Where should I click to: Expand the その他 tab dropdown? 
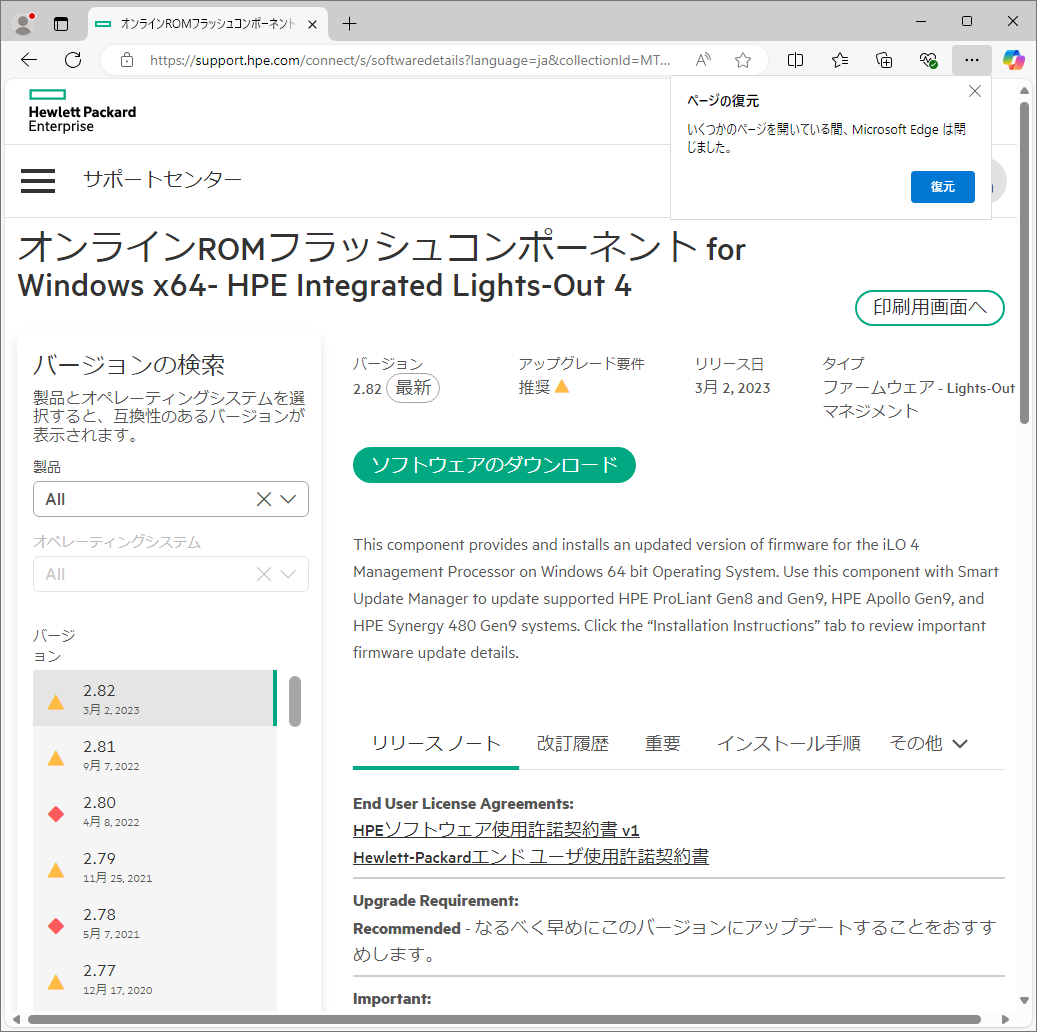(929, 744)
